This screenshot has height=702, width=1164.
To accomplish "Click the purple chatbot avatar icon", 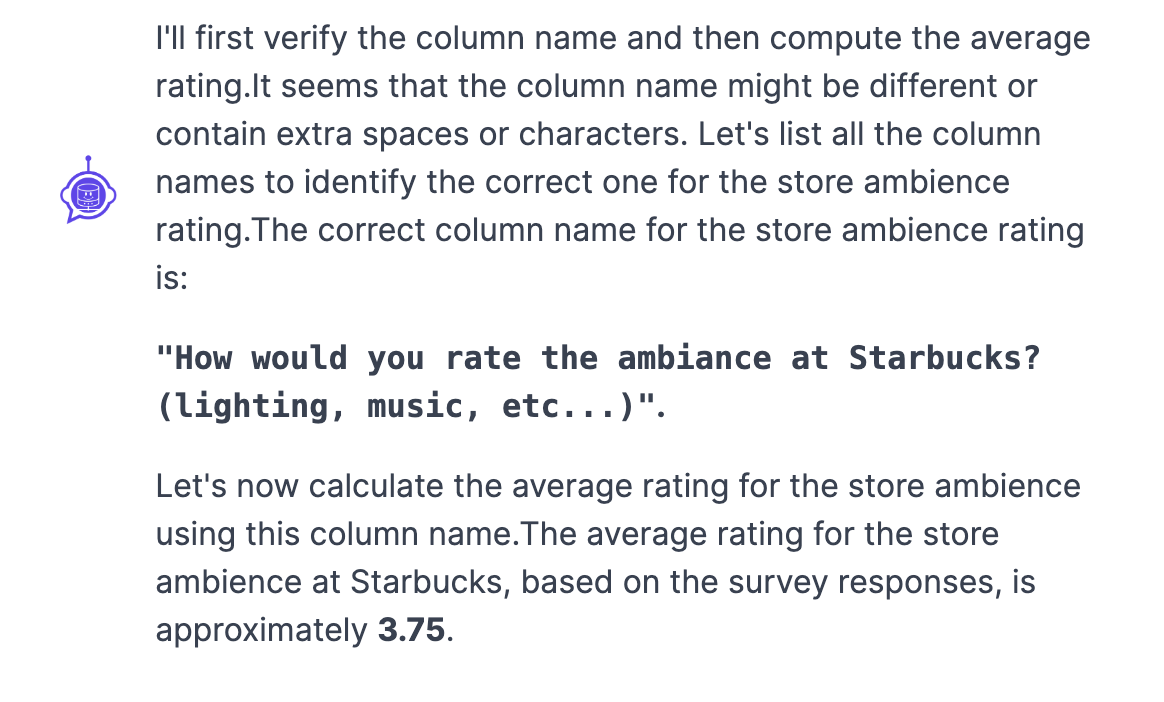I will [x=88, y=190].
